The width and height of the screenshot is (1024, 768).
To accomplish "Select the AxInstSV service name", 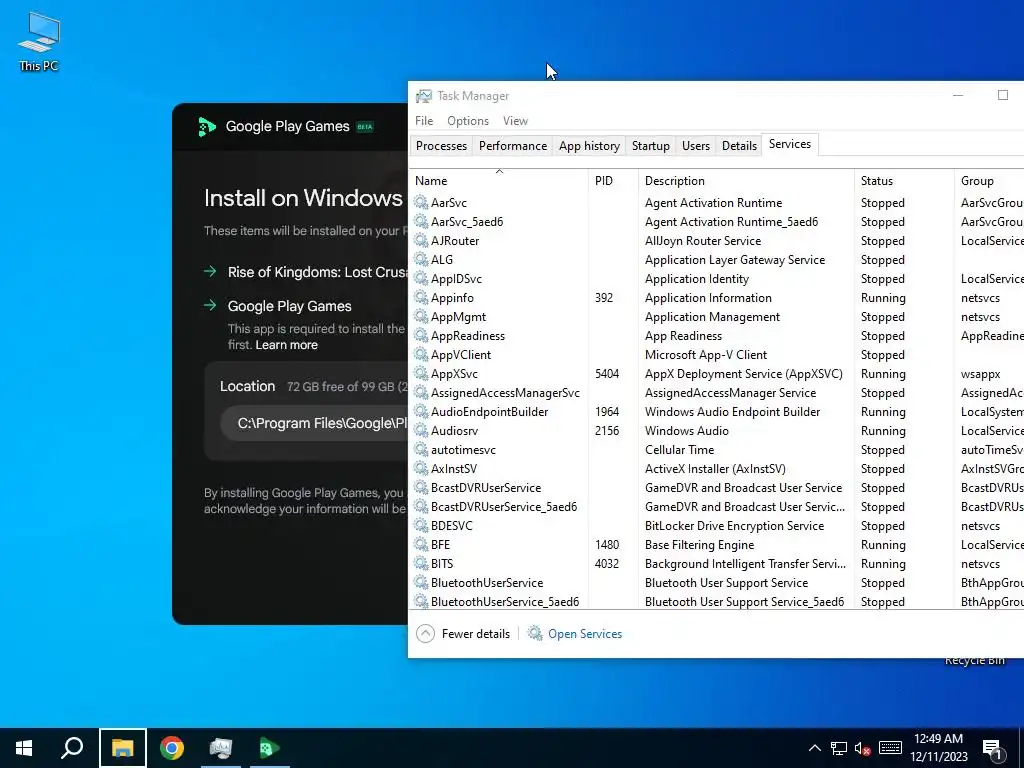I will 453,468.
